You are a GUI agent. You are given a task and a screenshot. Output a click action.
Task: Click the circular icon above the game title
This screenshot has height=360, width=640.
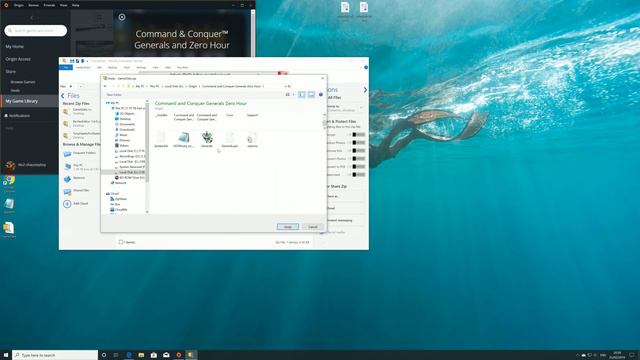122,17
